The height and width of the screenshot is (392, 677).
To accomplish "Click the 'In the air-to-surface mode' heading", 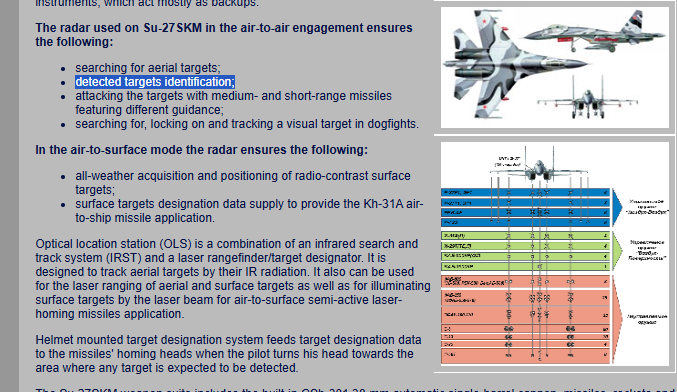I will pos(202,150).
